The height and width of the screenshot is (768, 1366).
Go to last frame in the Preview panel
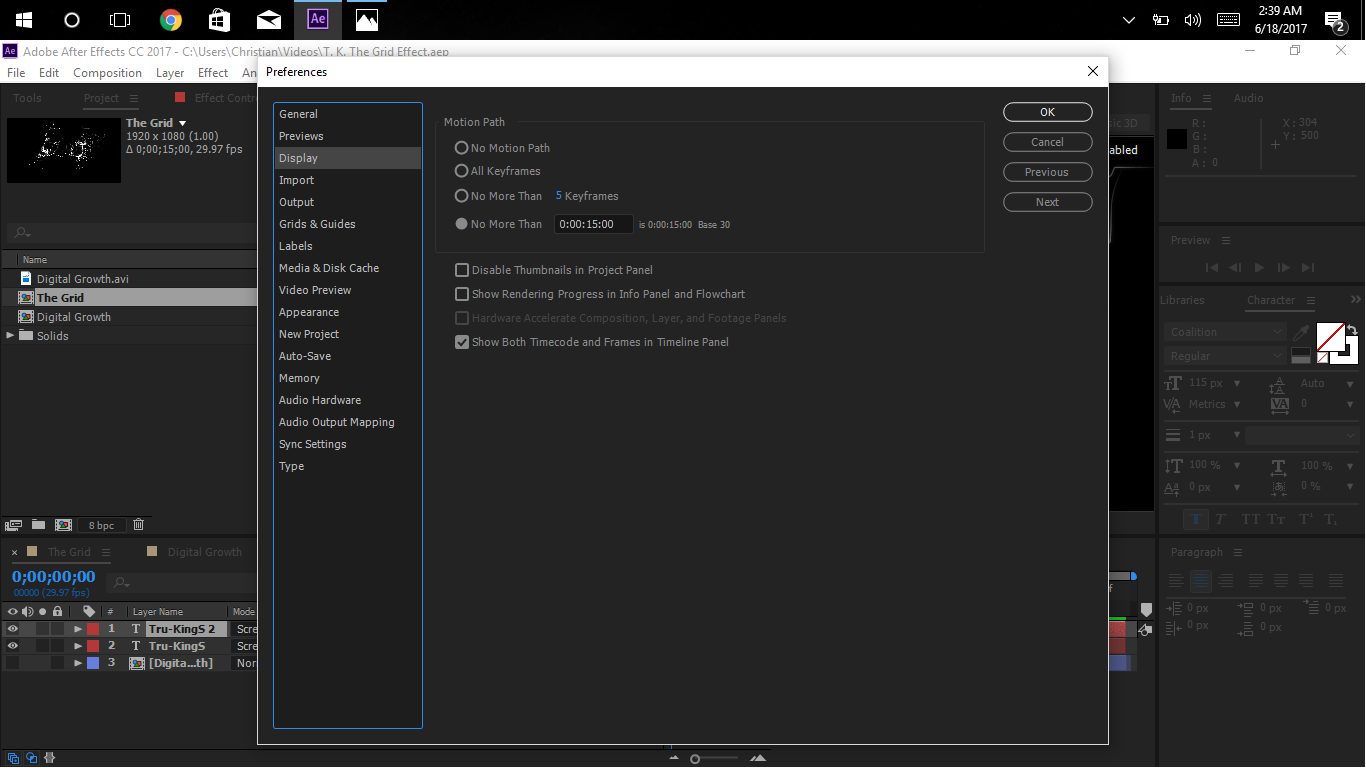click(x=1309, y=267)
